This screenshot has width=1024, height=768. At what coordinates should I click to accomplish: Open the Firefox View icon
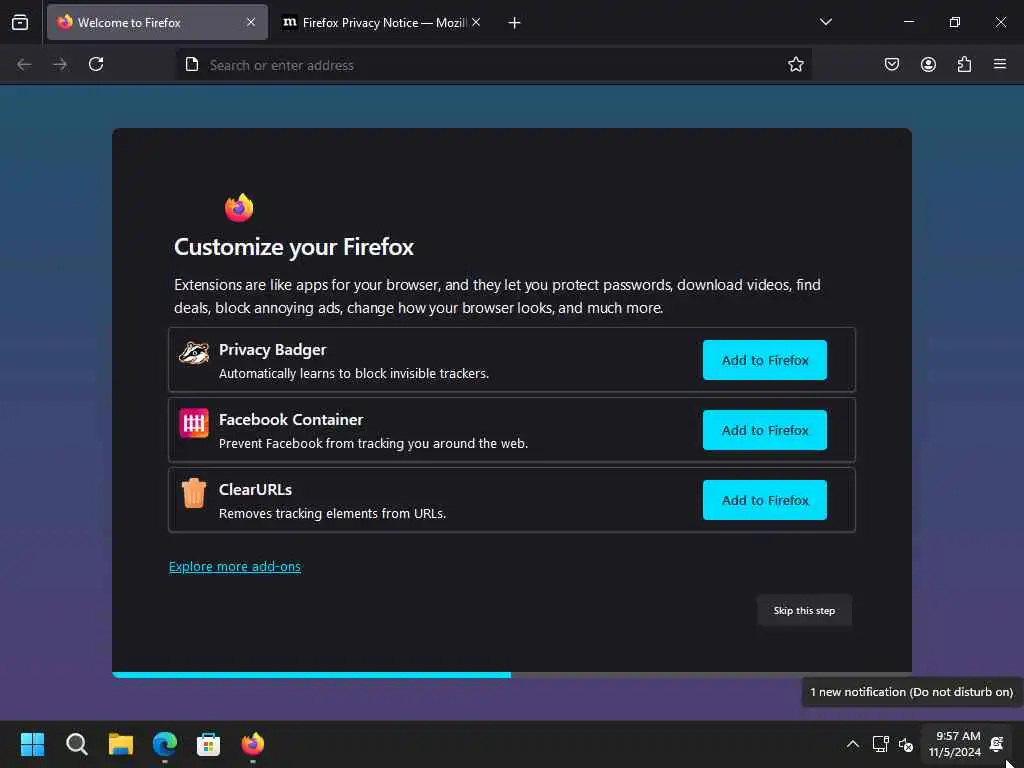[x=20, y=22]
